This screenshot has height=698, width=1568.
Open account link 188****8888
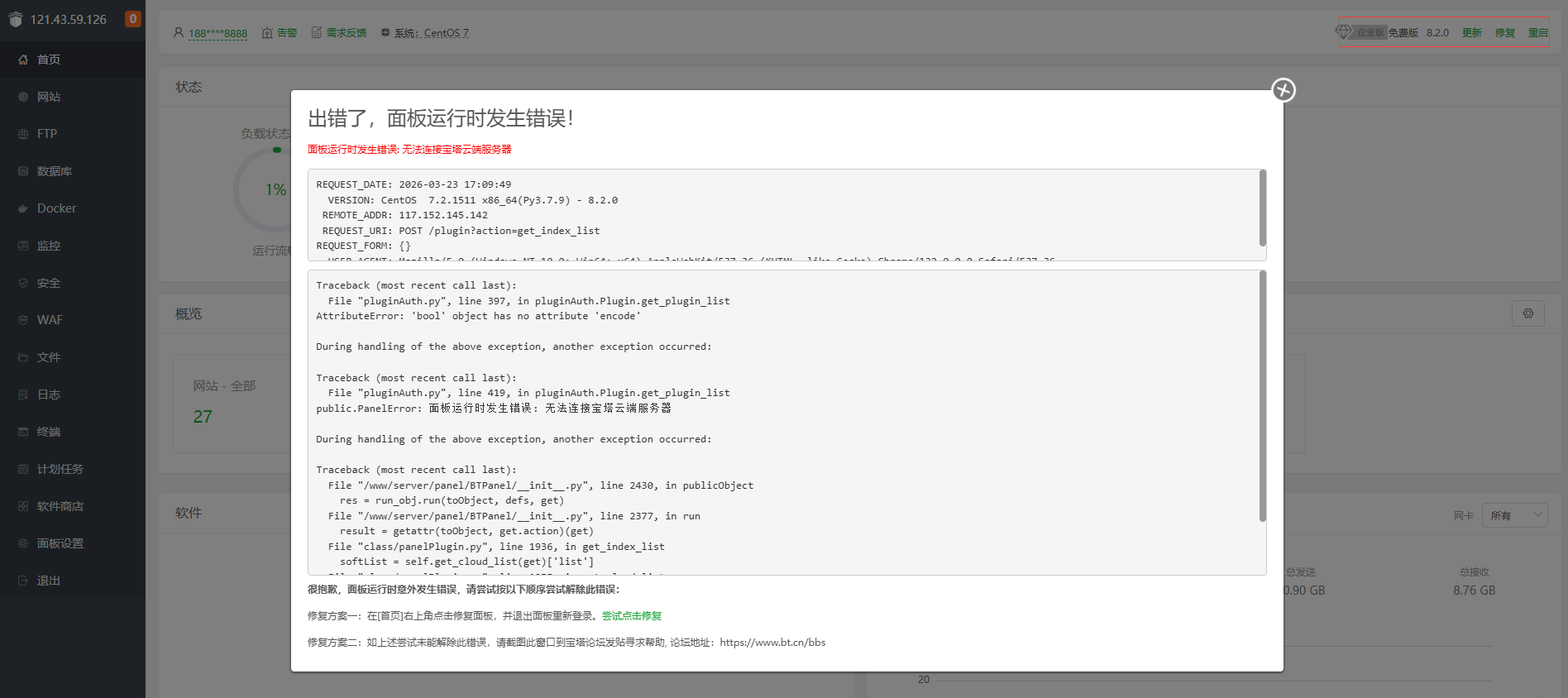[x=218, y=33]
